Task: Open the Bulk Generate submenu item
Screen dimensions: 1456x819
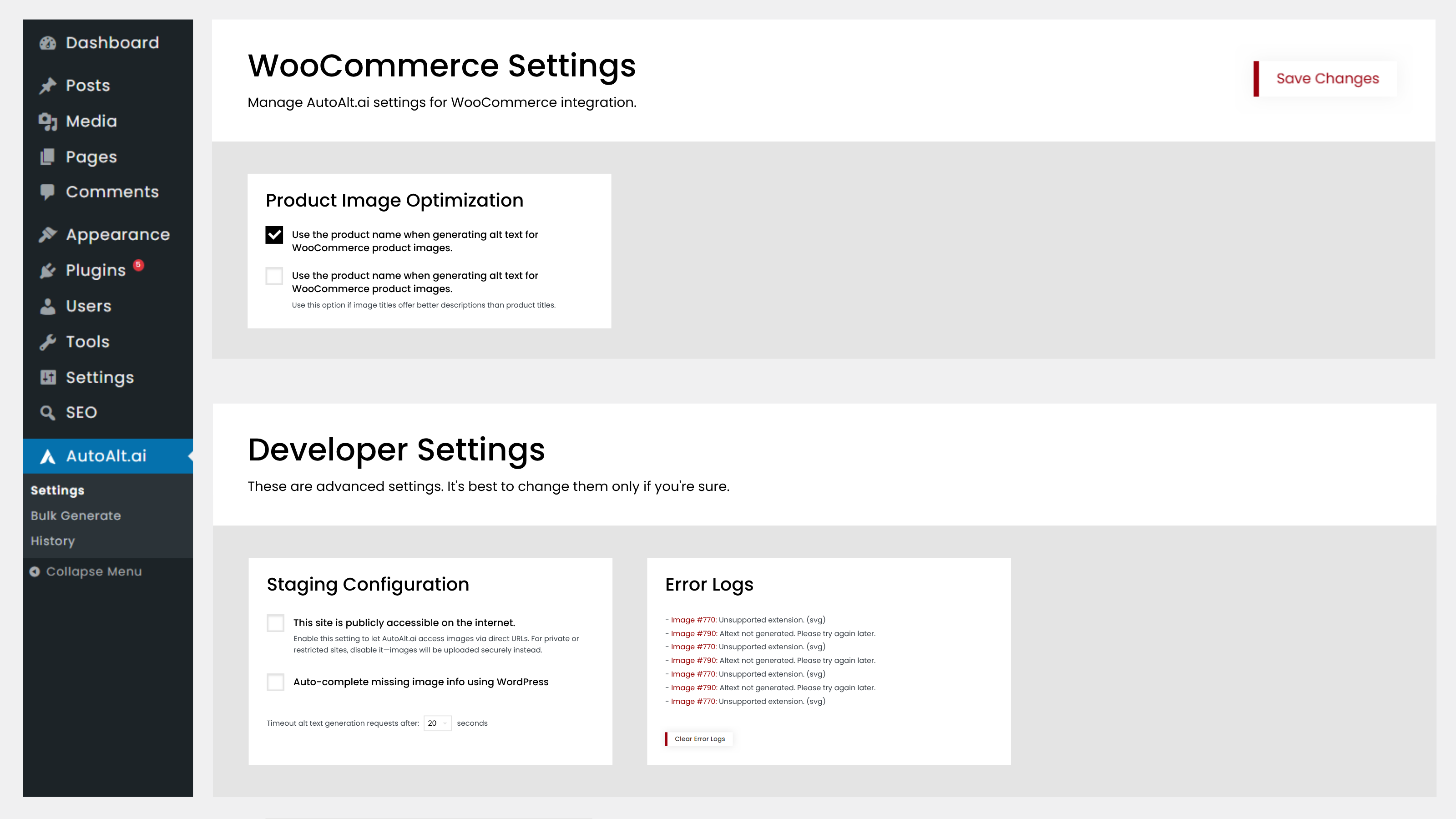Action: 76,516
